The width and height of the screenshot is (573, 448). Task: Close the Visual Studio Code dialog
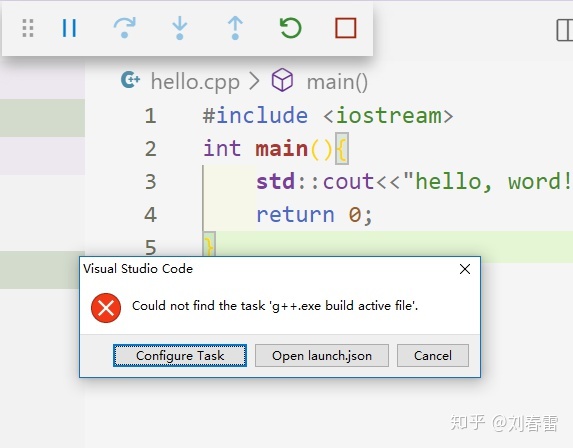[465, 269]
